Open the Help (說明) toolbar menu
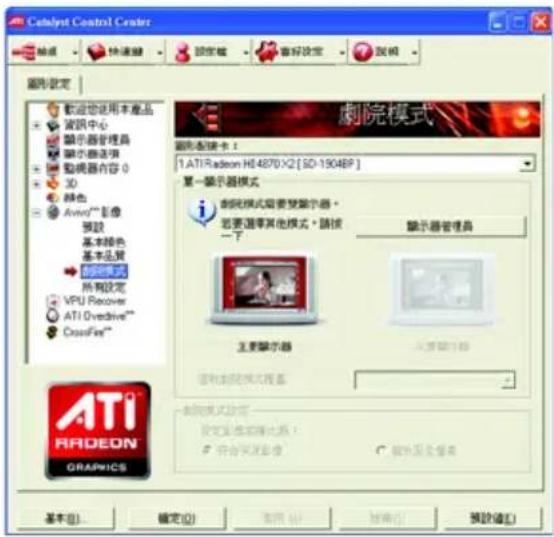This screenshot has width=554, height=537. point(385,52)
